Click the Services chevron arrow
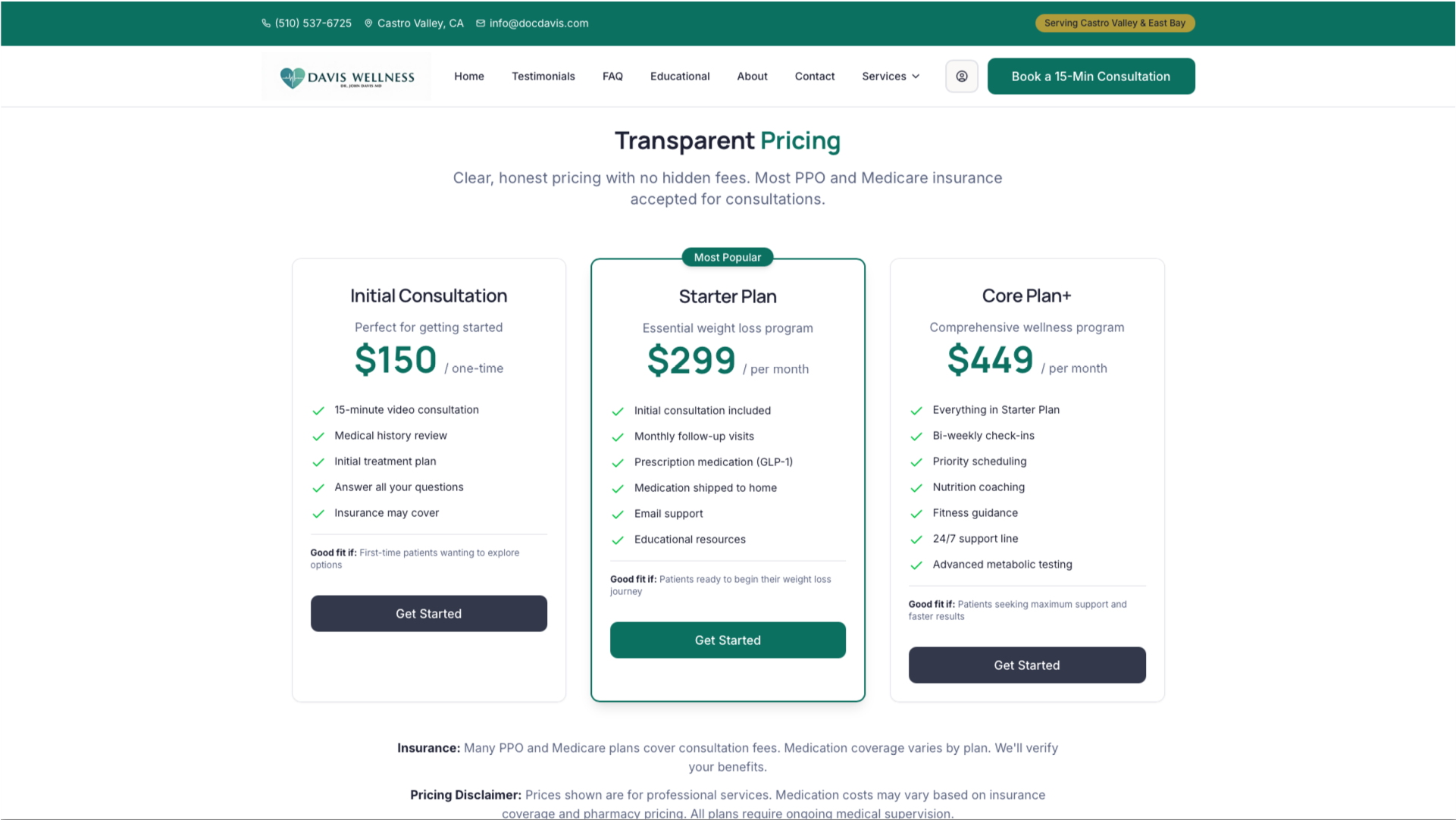Viewport: 1456px width, 820px height. tap(916, 77)
